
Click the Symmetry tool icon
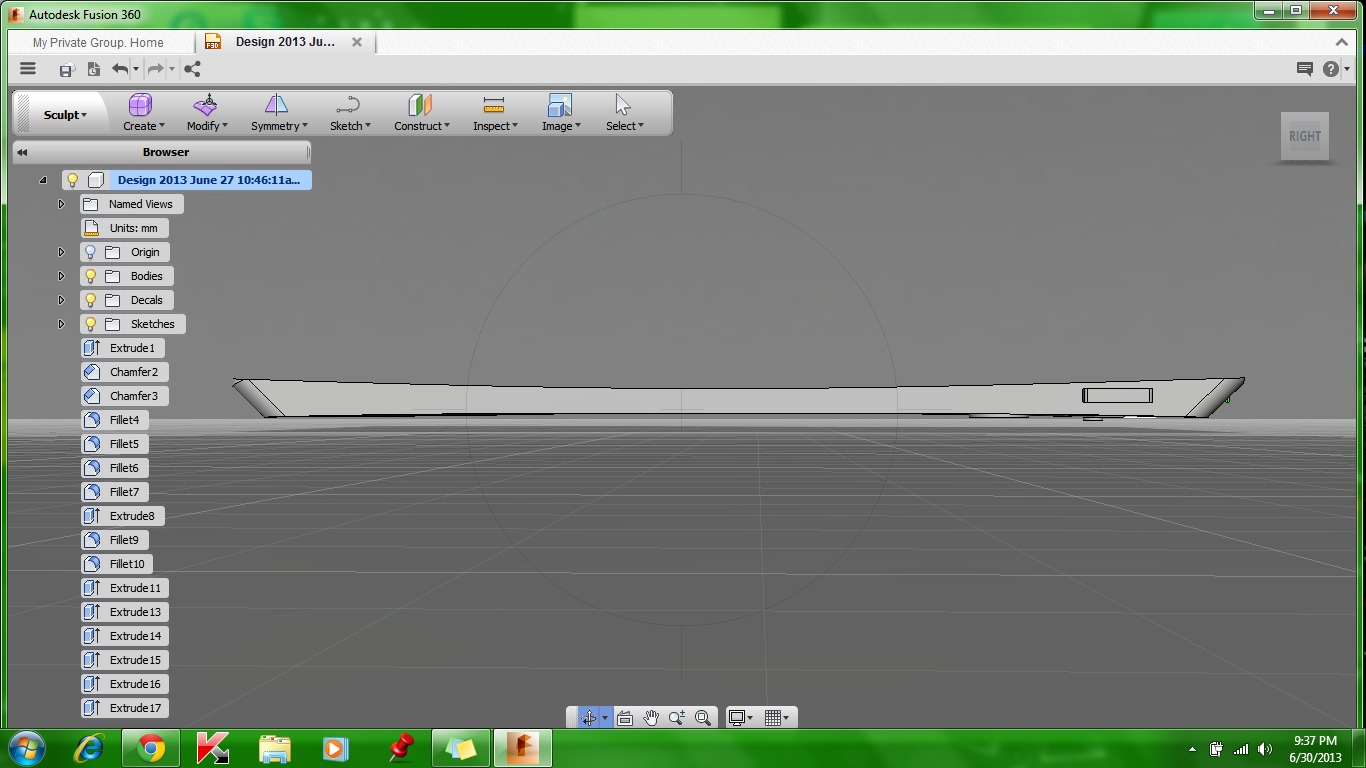tap(277, 107)
